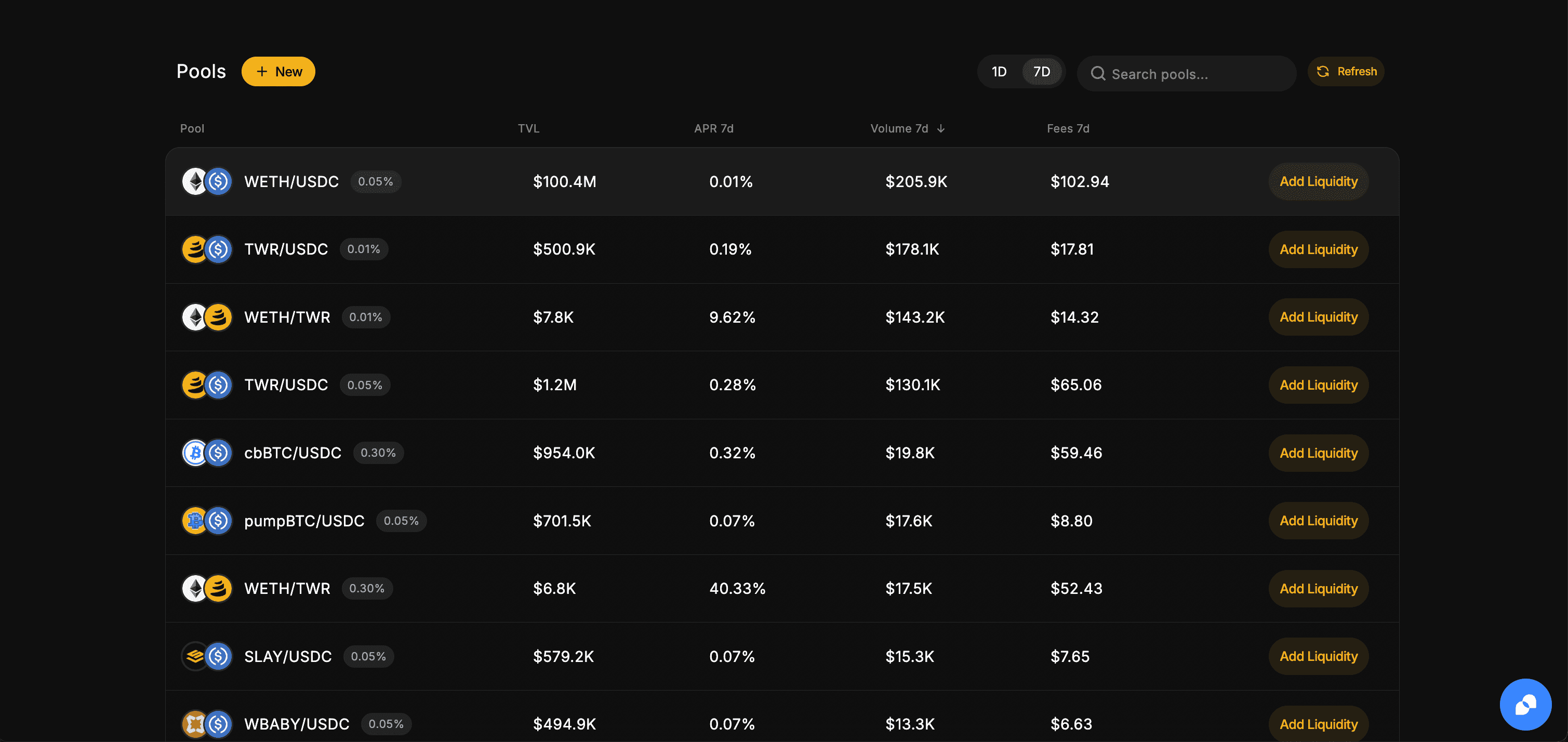
Task: Click the WBABY/USDC token pair icon
Action: tap(207, 724)
